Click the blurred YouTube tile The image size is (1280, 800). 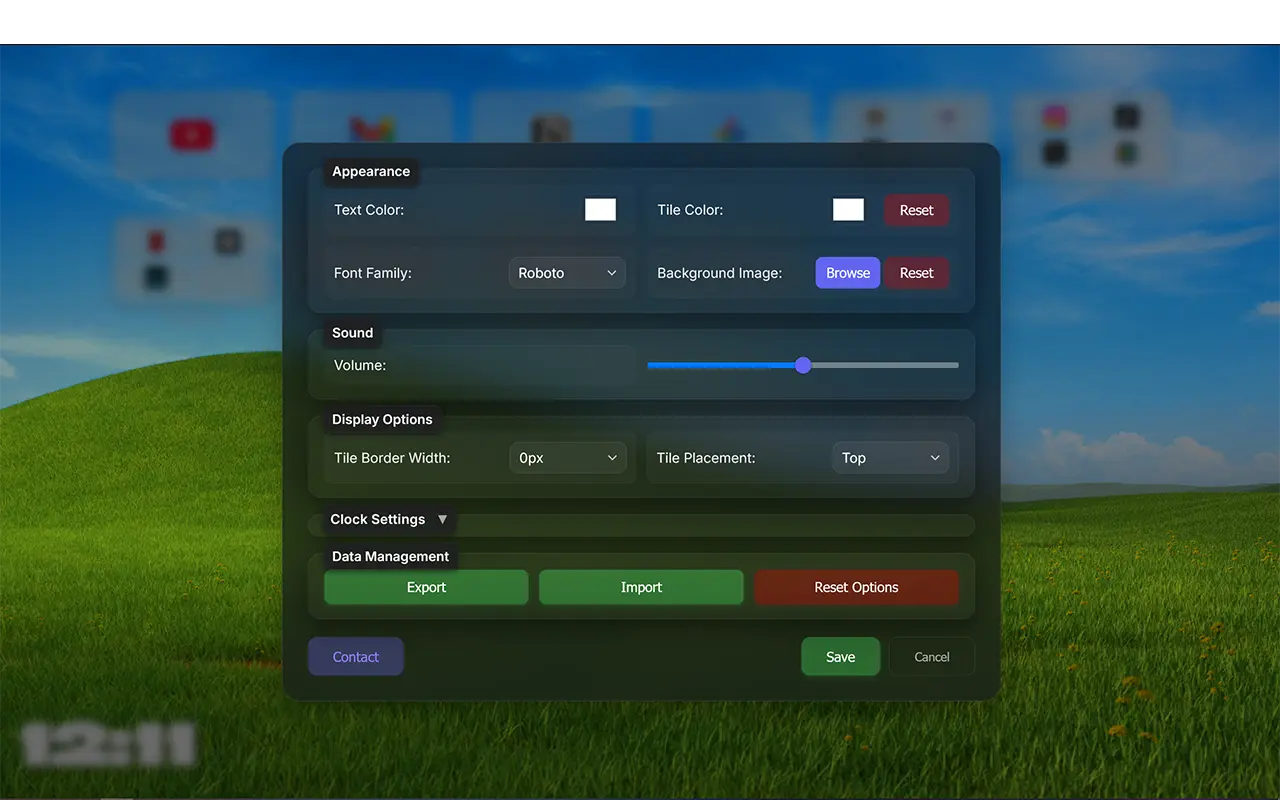[x=192, y=134]
